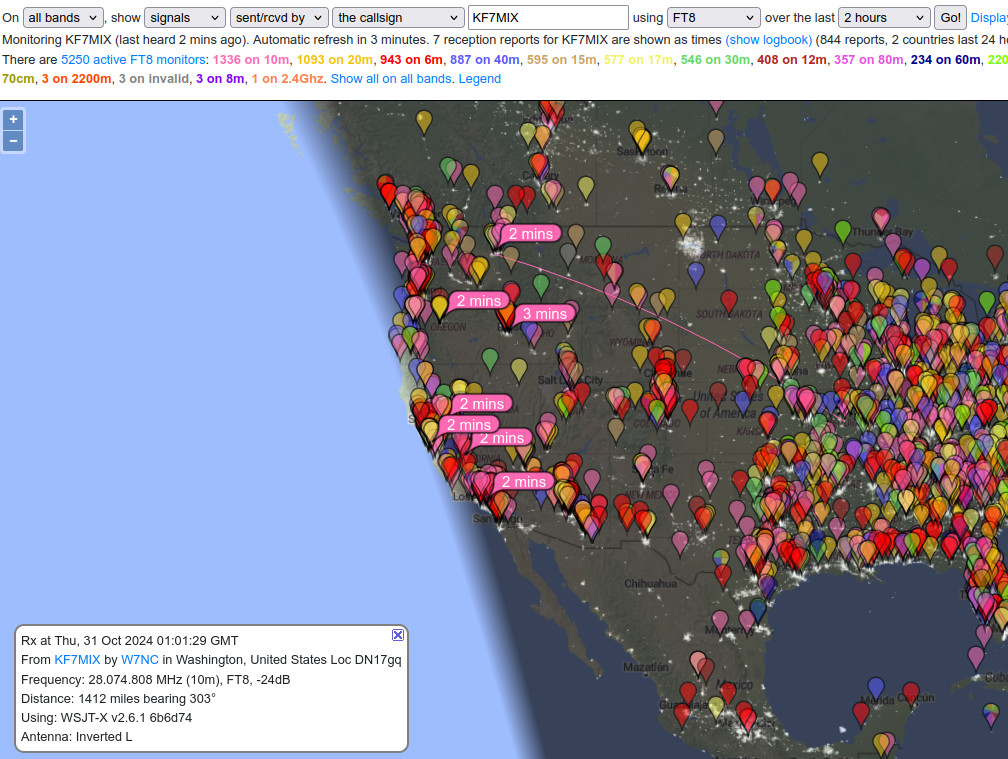The height and width of the screenshot is (759, 1008).
Task: Select the "2 mins" marker near San Francisco
Action: [470, 425]
